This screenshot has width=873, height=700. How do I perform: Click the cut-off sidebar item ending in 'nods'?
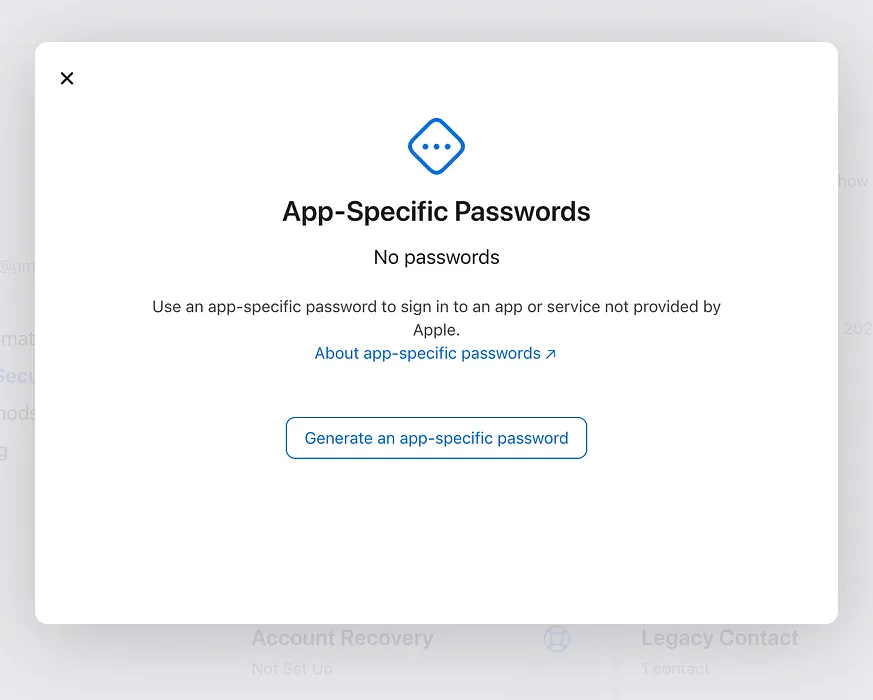(17, 413)
